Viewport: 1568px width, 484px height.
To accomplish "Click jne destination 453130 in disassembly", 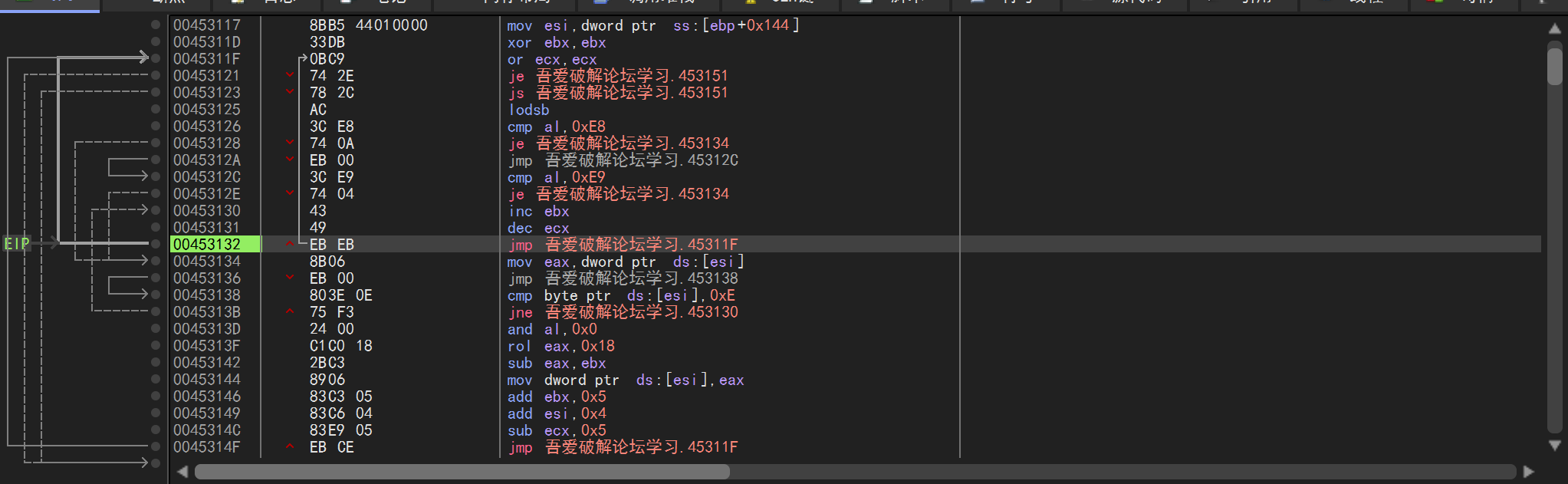I will (x=712, y=312).
